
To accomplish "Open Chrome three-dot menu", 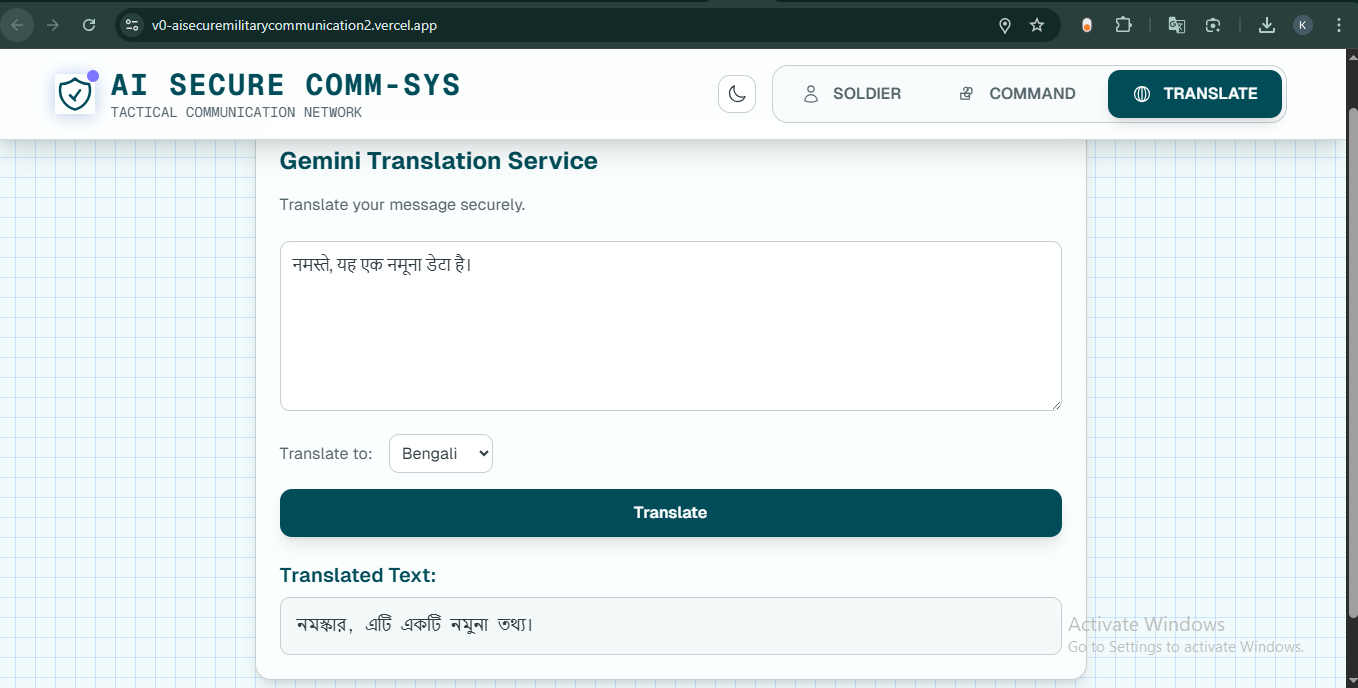I will click(x=1338, y=25).
